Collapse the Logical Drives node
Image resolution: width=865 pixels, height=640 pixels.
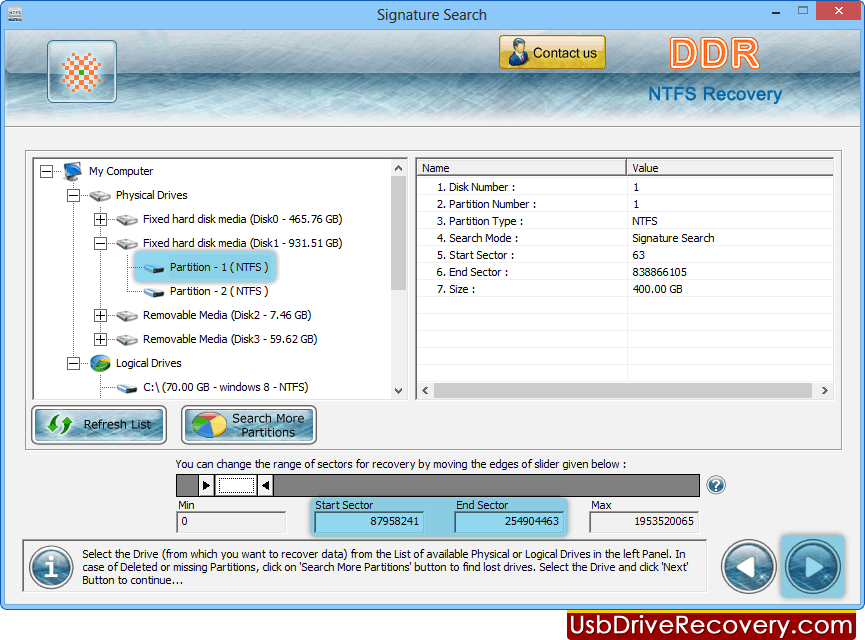point(73,364)
